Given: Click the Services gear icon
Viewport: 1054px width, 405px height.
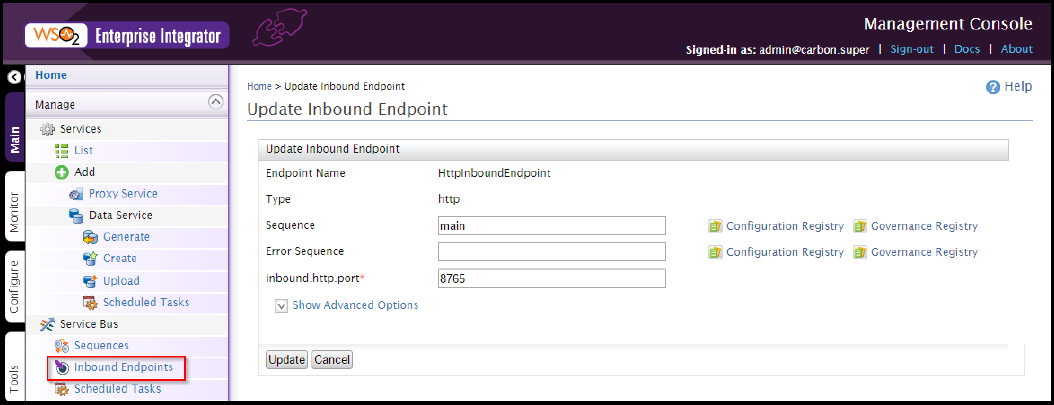Looking at the screenshot, I should (46, 129).
